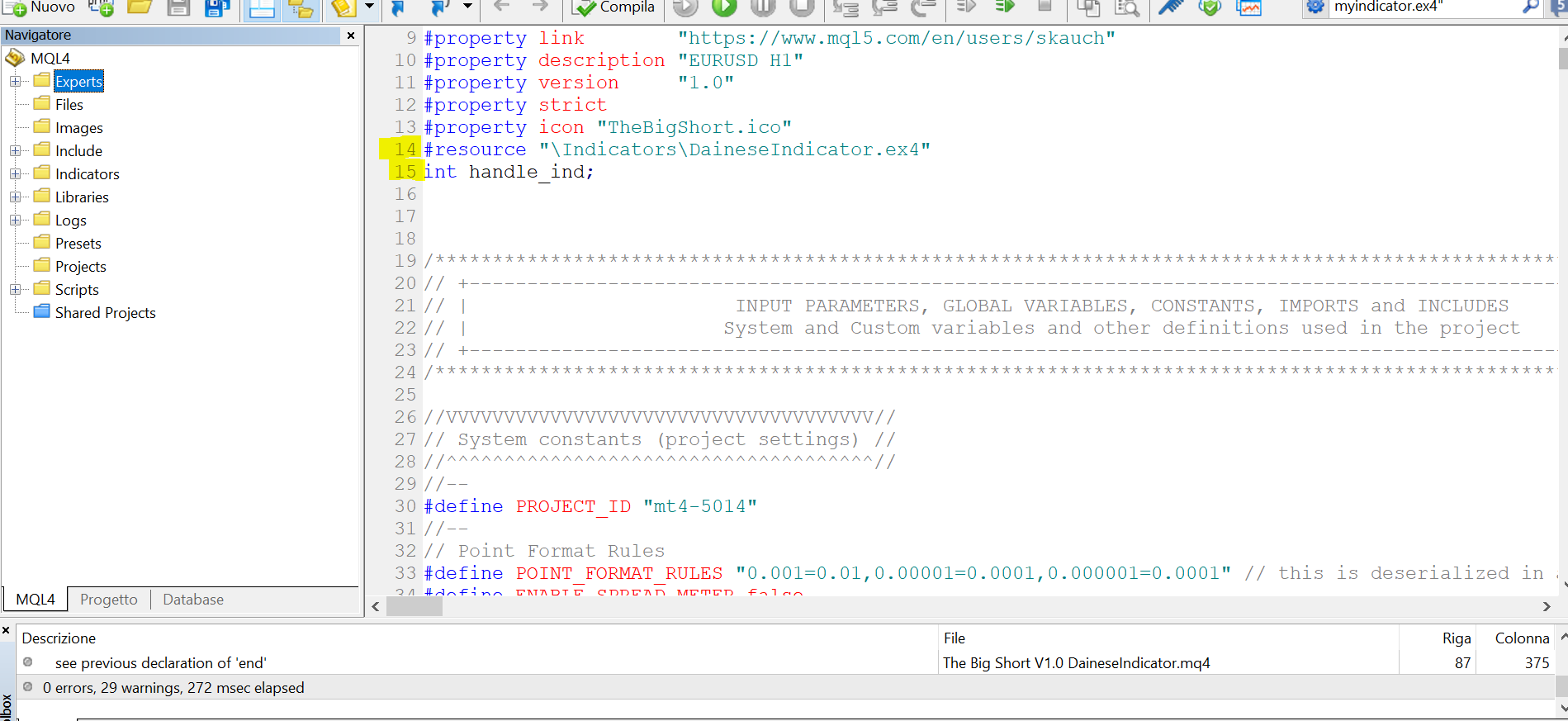Select the Projects folder
Viewport: 1568px width, 721px height.
pos(80,266)
